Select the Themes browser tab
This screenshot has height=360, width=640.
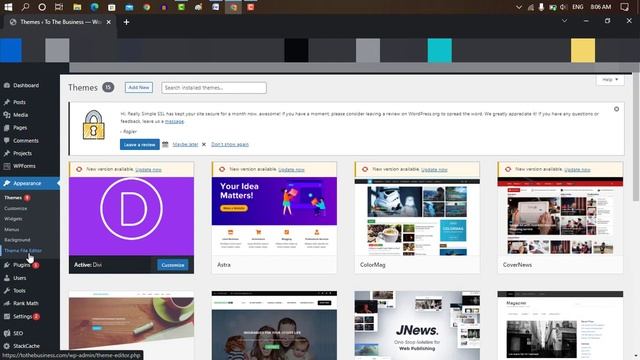(61, 22)
